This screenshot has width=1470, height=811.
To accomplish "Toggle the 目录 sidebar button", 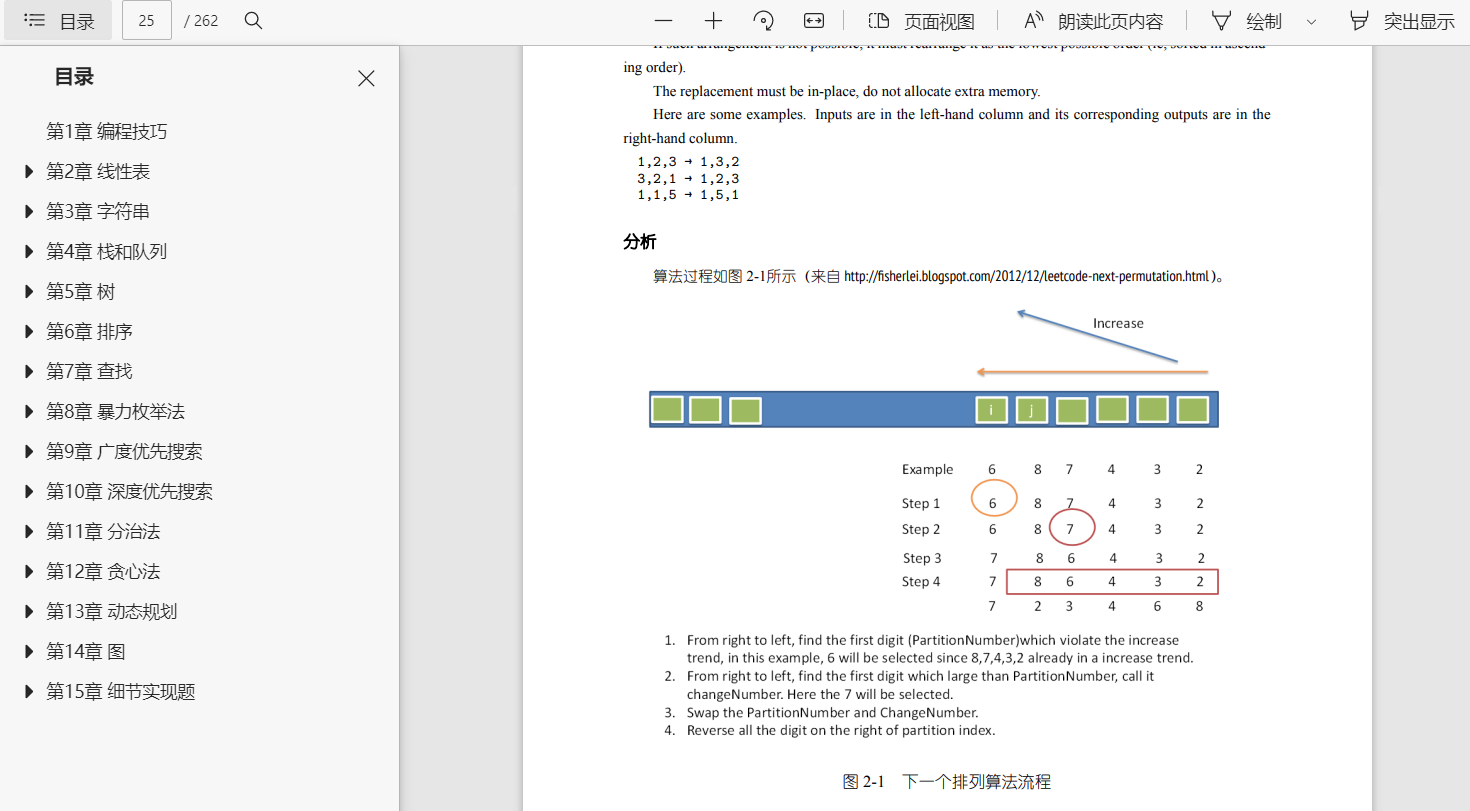I will pyautogui.click(x=58, y=20).
